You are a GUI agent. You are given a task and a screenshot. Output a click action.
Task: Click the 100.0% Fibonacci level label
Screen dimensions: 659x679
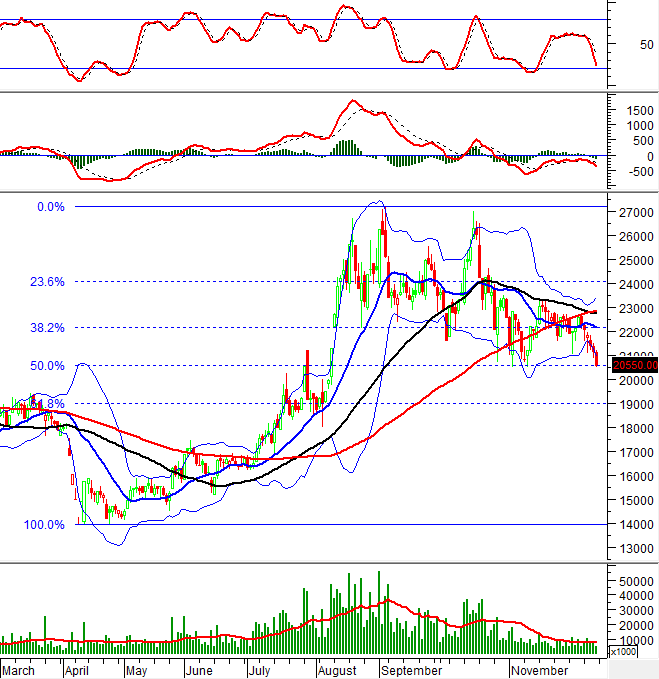point(44,524)
